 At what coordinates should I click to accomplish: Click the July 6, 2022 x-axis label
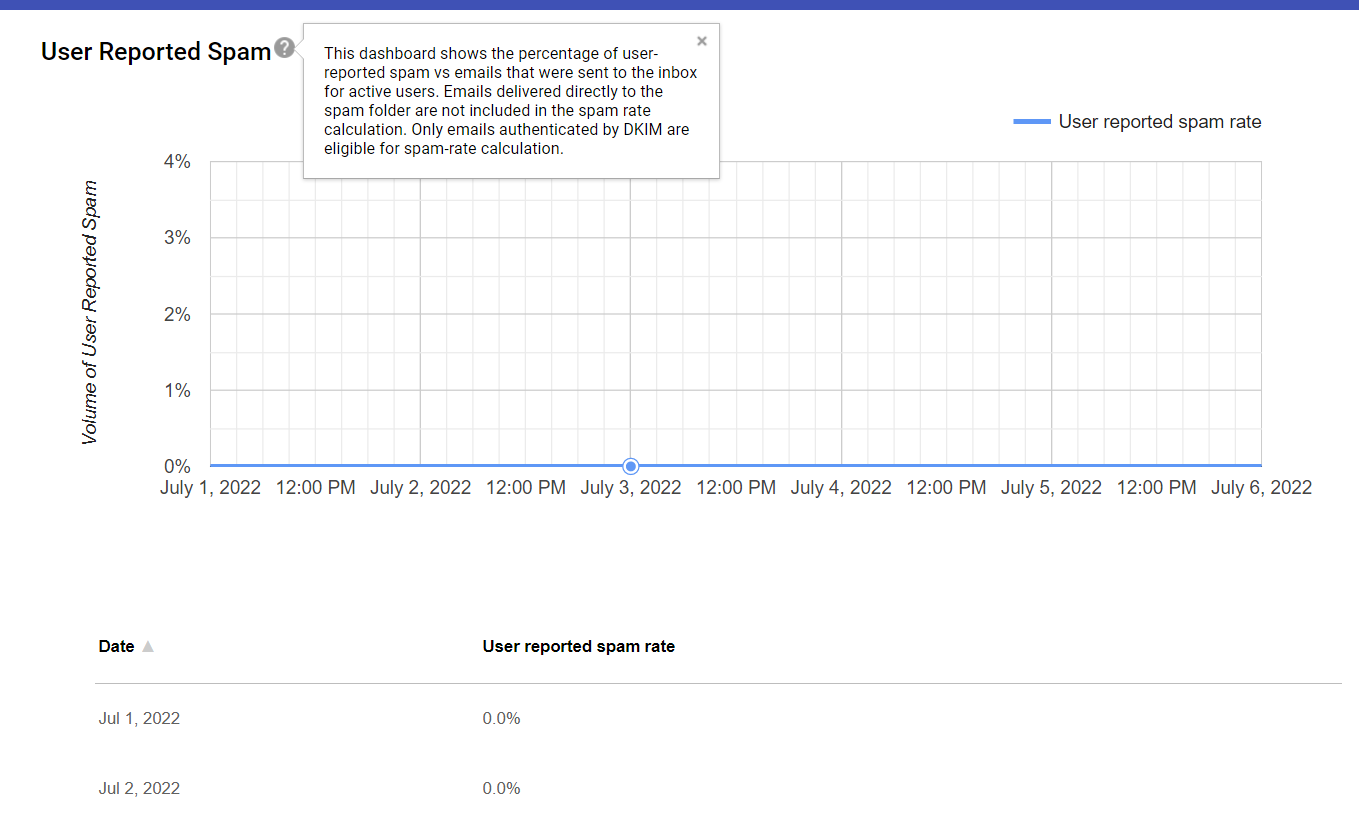pos(1261,488)
